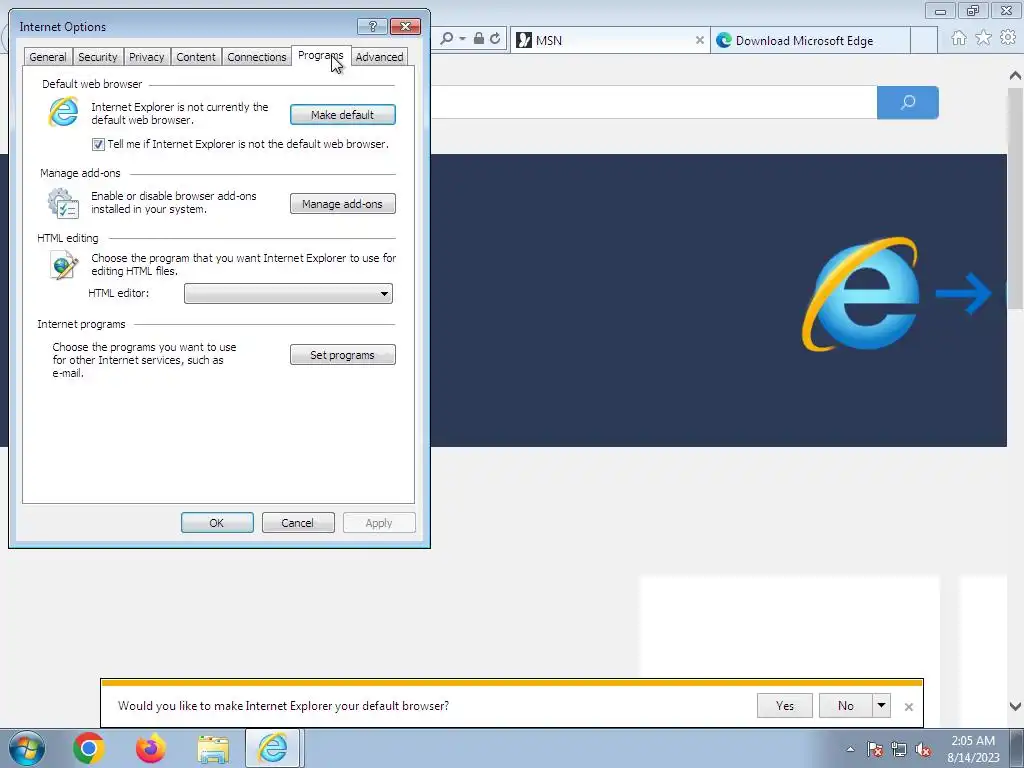Click the blue arrow in the banner
The width and height of the screenshot is (1024, 768).
click(x=964, y=293)
